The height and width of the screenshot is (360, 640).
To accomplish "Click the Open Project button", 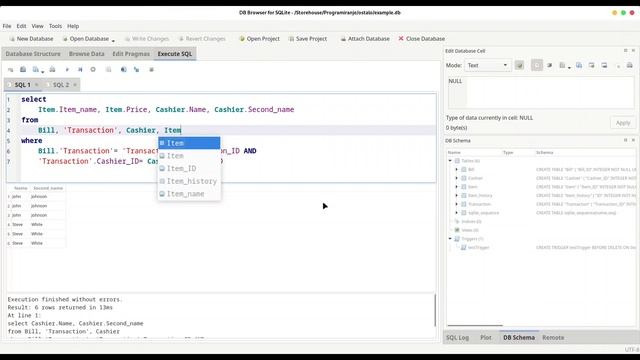I will point(260,39).
